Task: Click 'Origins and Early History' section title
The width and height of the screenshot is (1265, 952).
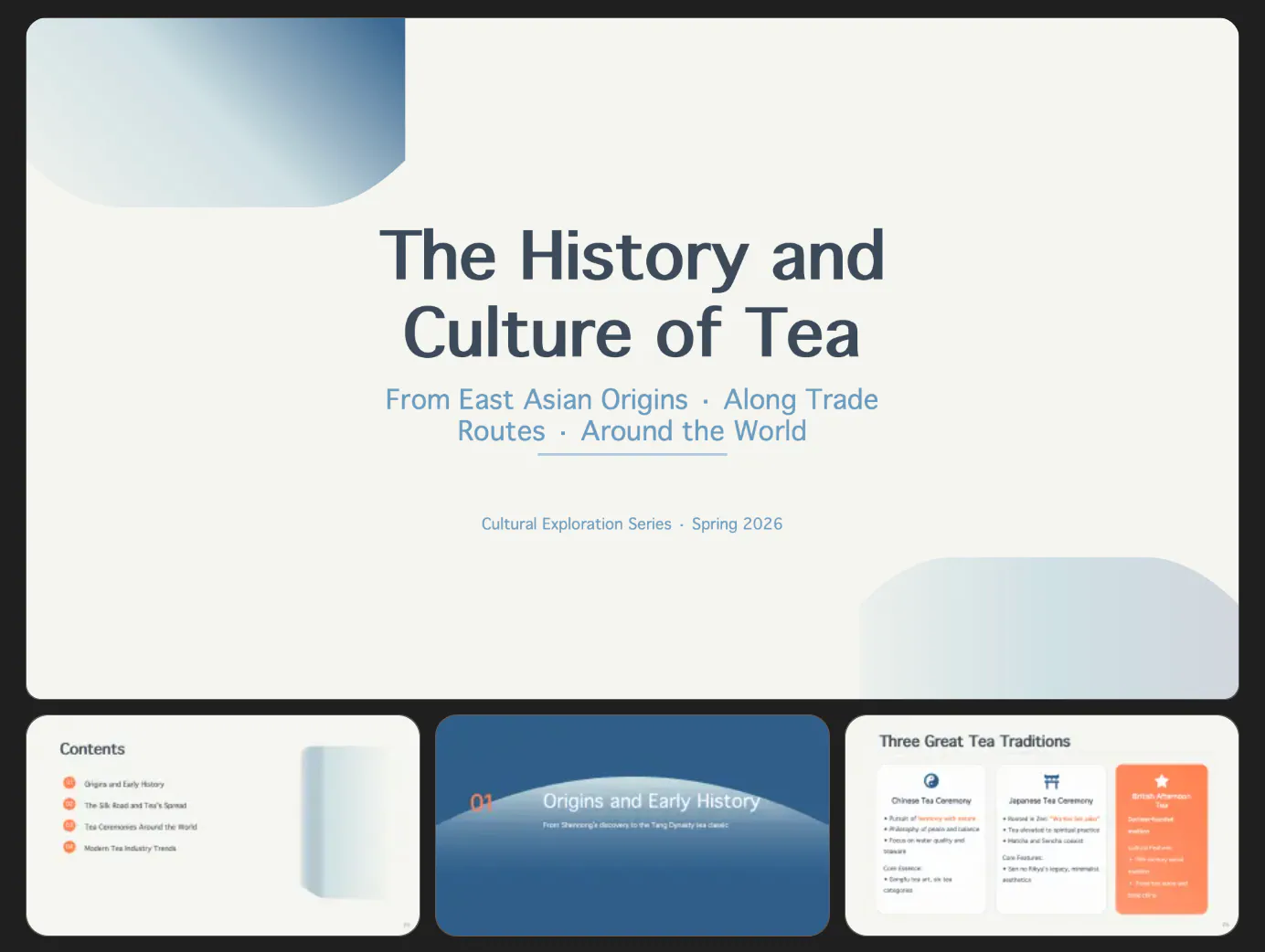Action: [x=652, y=801]
